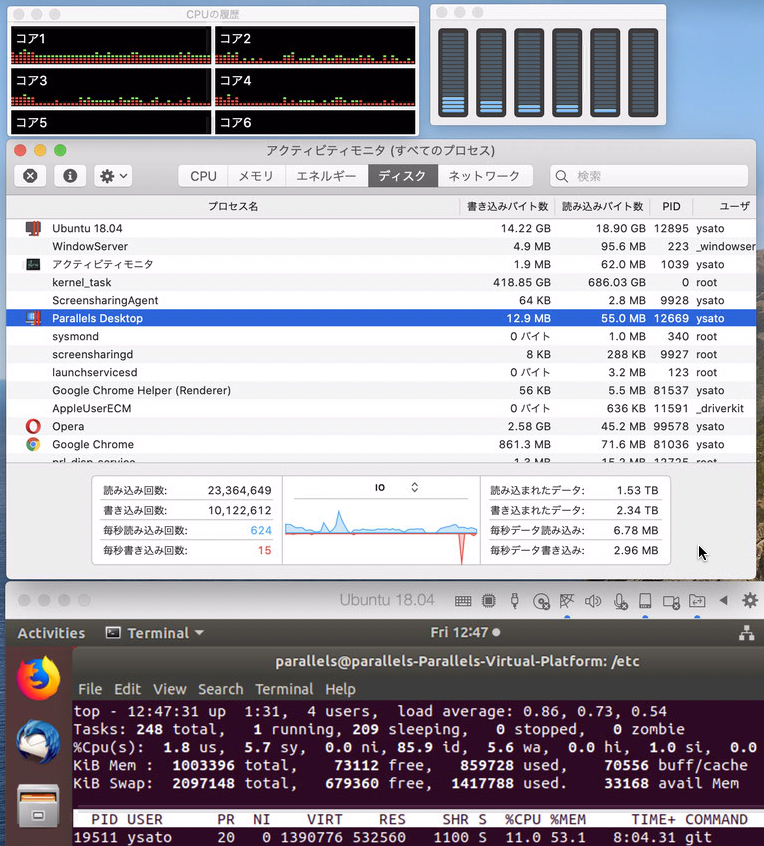Click the USB device icon in Parallels
Screen dimensions: 764x846
[515, 601]
